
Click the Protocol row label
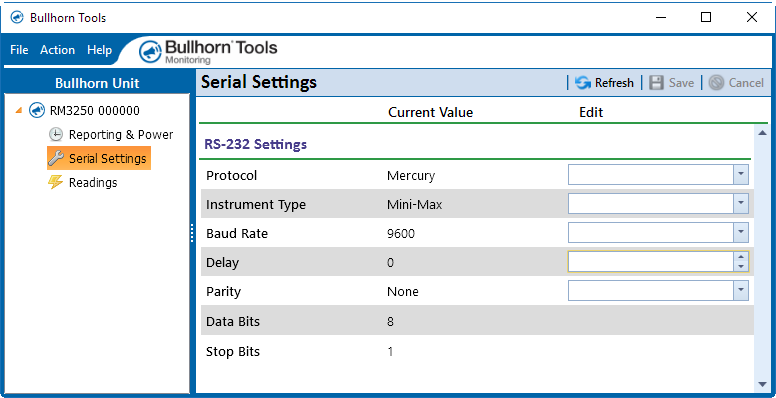232,175
